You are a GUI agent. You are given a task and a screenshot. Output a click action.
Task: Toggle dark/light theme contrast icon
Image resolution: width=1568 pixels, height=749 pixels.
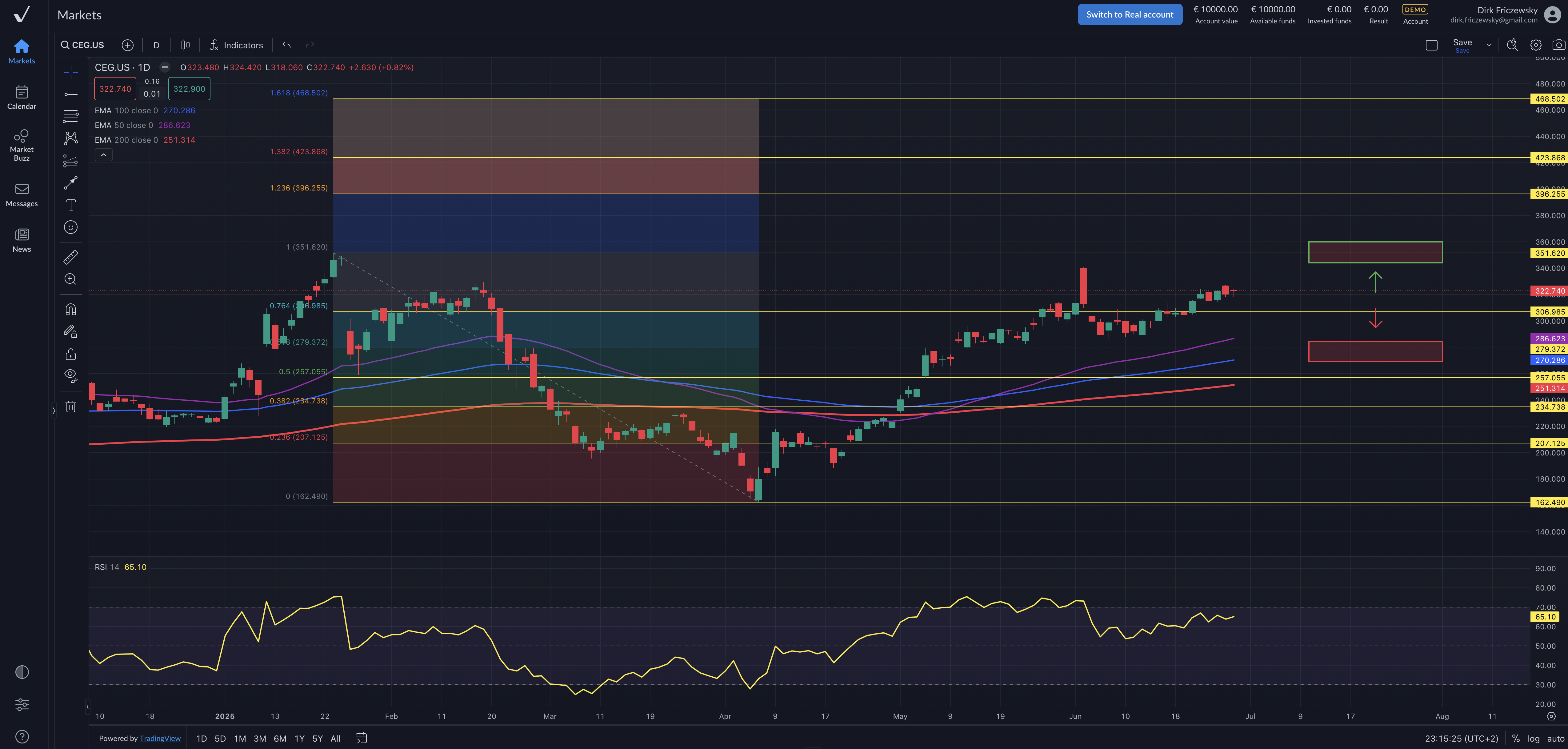click(x=22, y=672)
